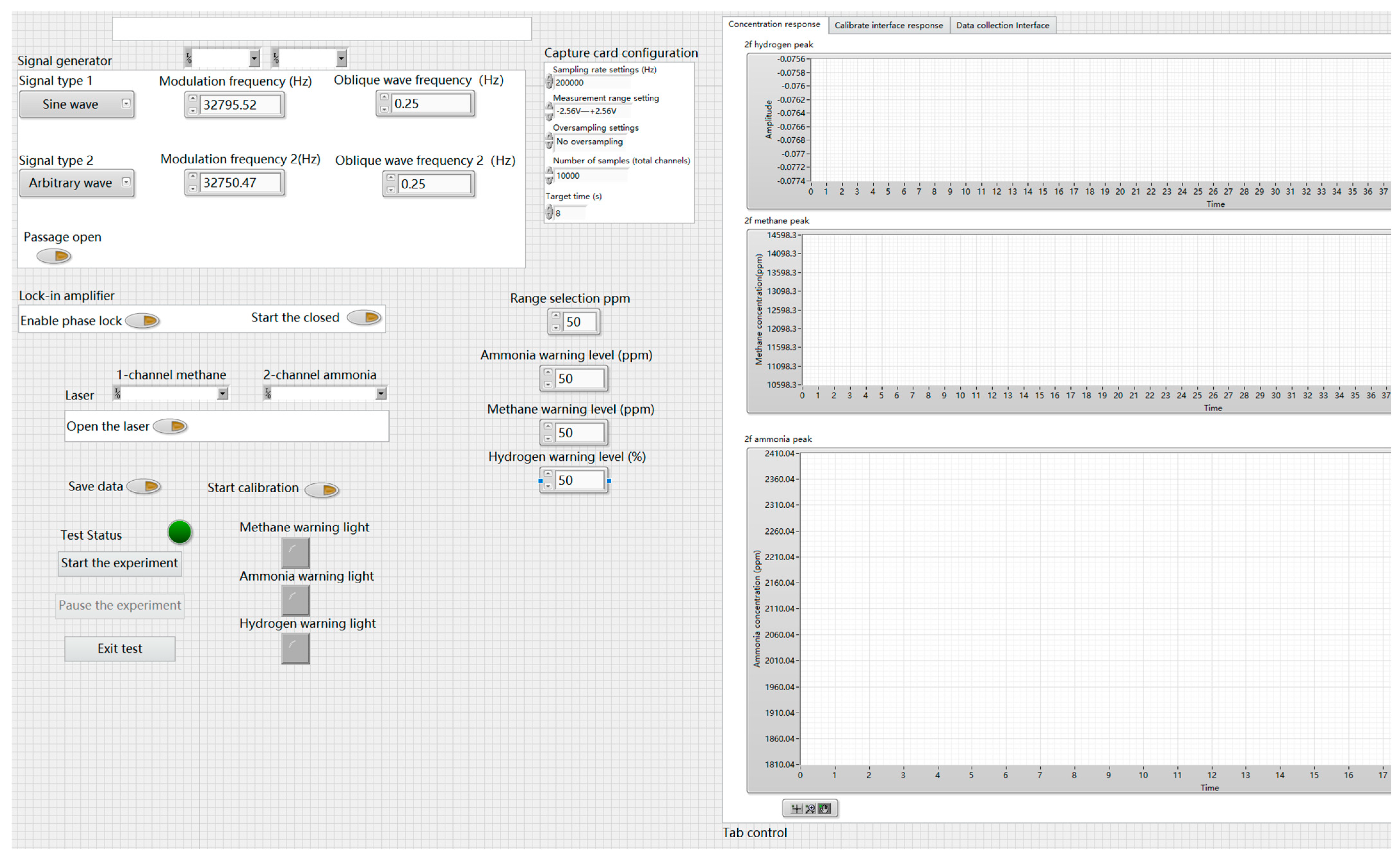Select the crosshair cursor graph tool
Image resolution: width=1400 pixels, height=861 pixels.
(796, 808)
